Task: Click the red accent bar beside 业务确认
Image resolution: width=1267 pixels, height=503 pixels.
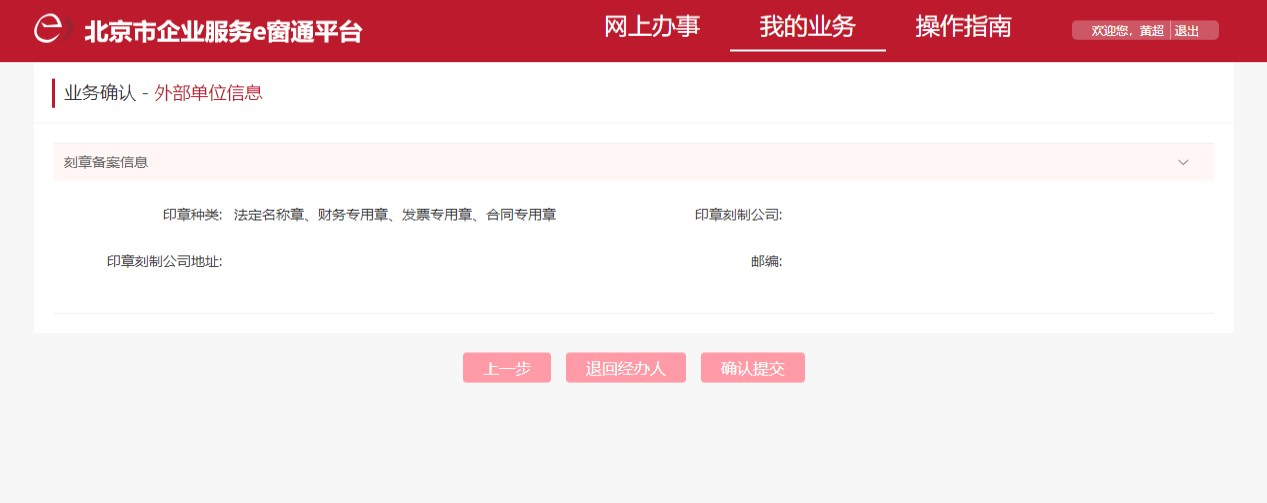Action: (54, 93)
